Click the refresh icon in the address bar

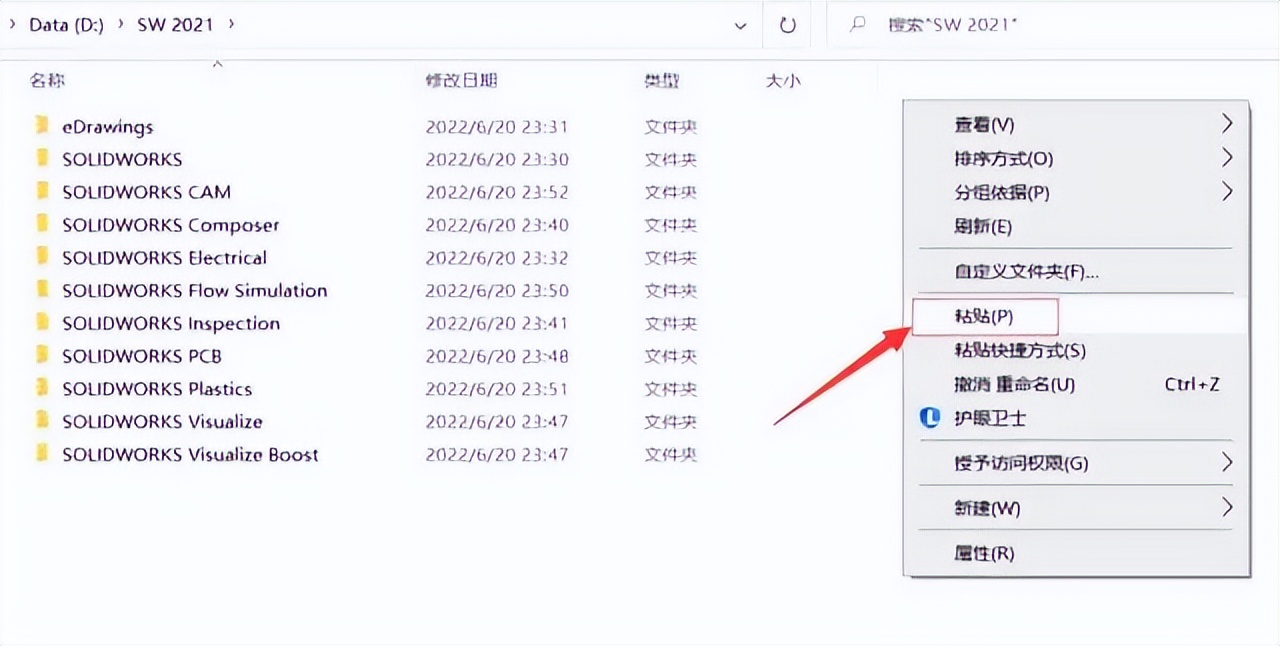click(787, 24)
